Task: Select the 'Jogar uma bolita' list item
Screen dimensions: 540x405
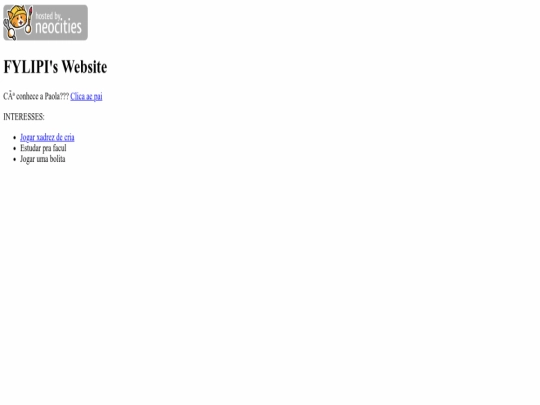Action: click(x=43, y=159)
